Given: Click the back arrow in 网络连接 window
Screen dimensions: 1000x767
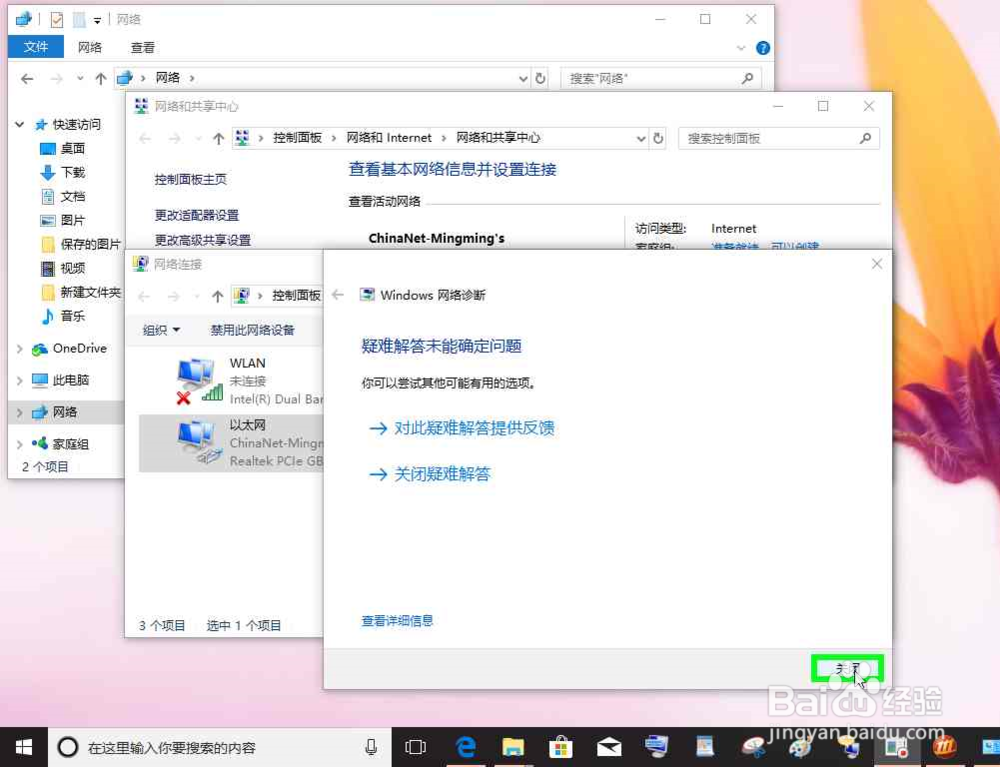Looking at the screenshot, I should coord(146,295).
